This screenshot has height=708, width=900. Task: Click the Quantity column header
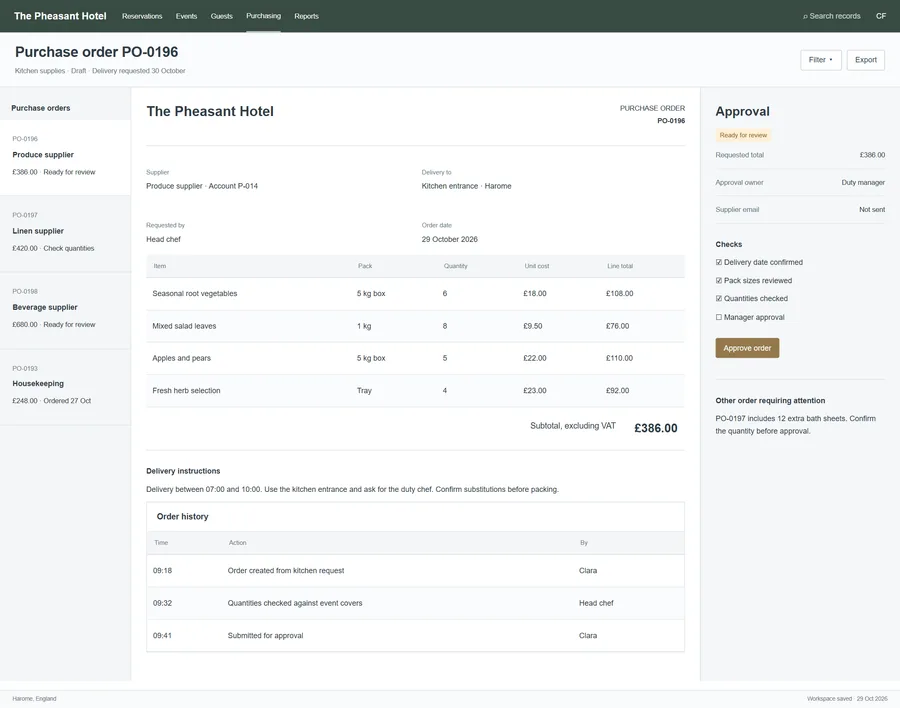pos(456,266)
